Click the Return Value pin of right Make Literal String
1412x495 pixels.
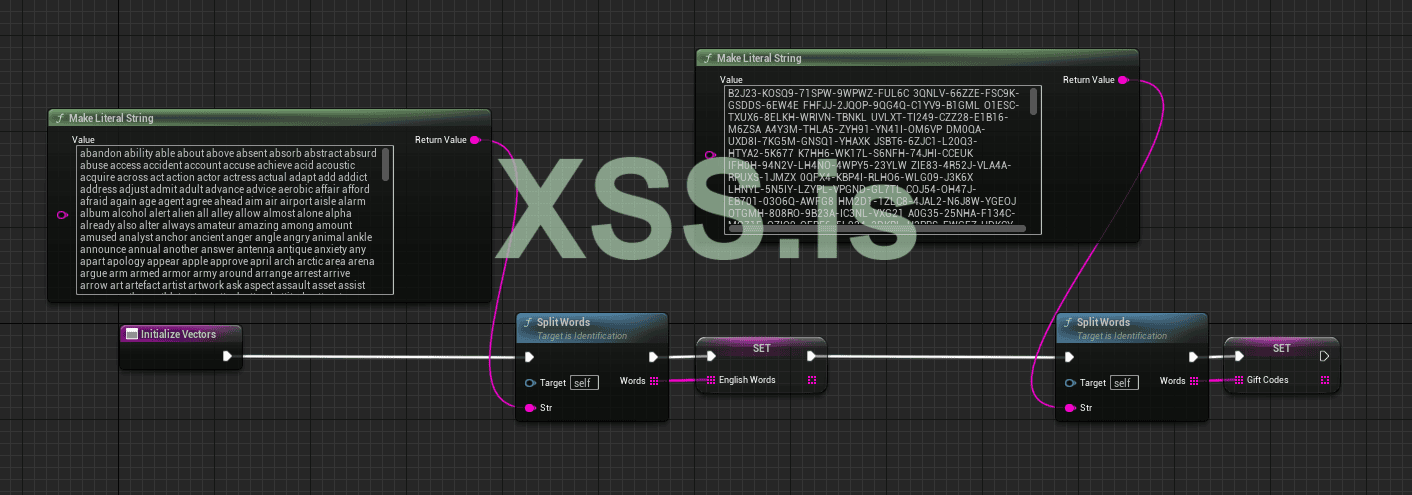(x=1122, y=80)
